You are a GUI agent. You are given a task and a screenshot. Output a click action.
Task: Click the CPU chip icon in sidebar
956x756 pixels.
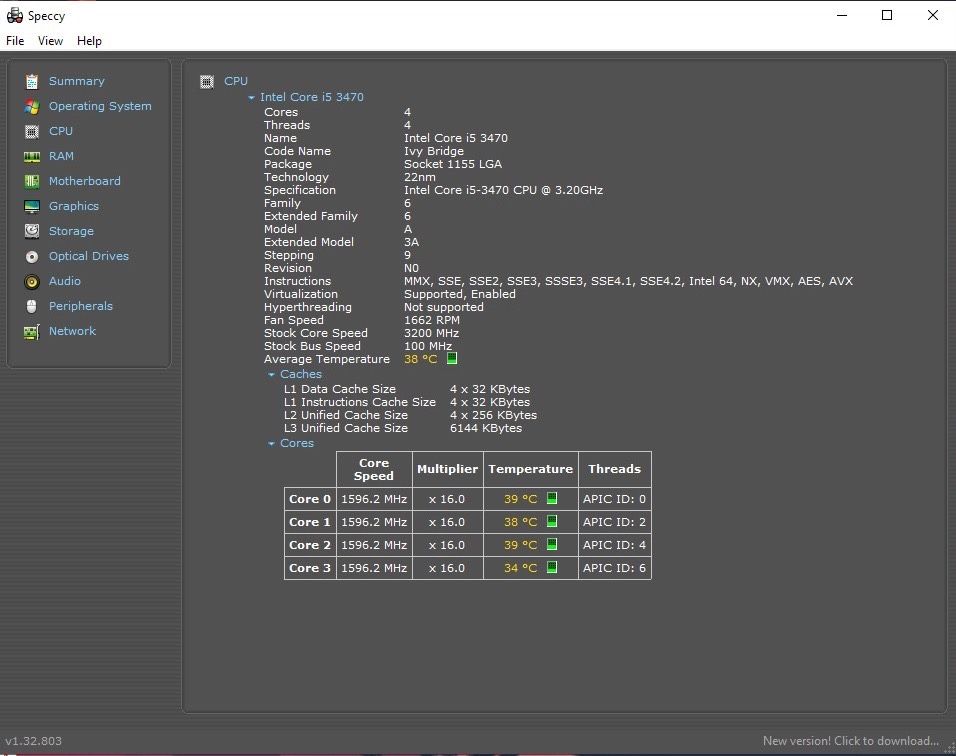(x=32, y=131)
